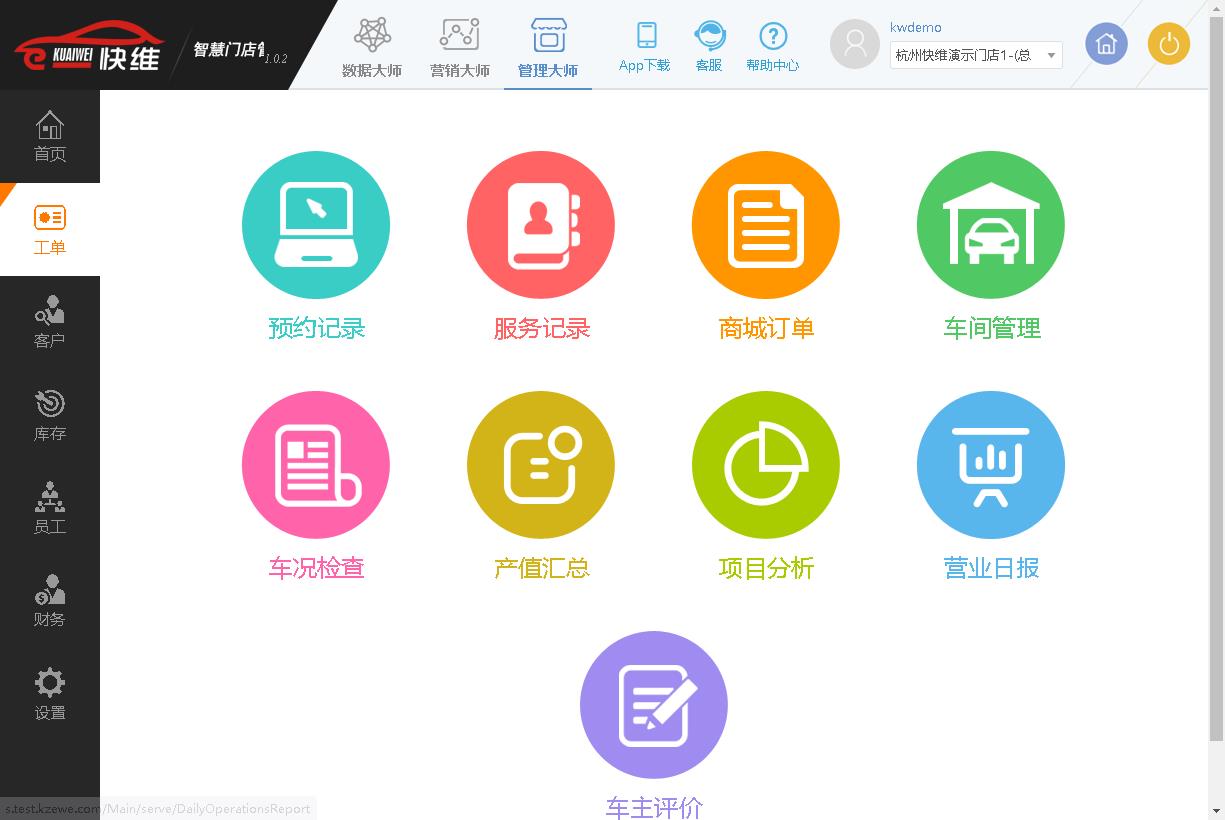
Task: Open 员工 in the sidebar
Action: (x=50, y=508)
